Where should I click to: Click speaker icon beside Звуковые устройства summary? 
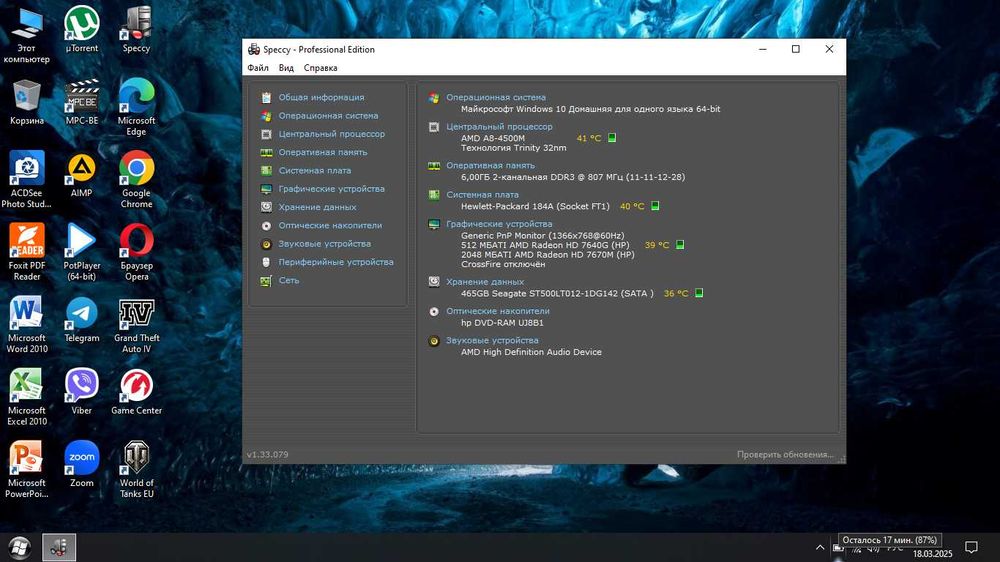(434, 341)
